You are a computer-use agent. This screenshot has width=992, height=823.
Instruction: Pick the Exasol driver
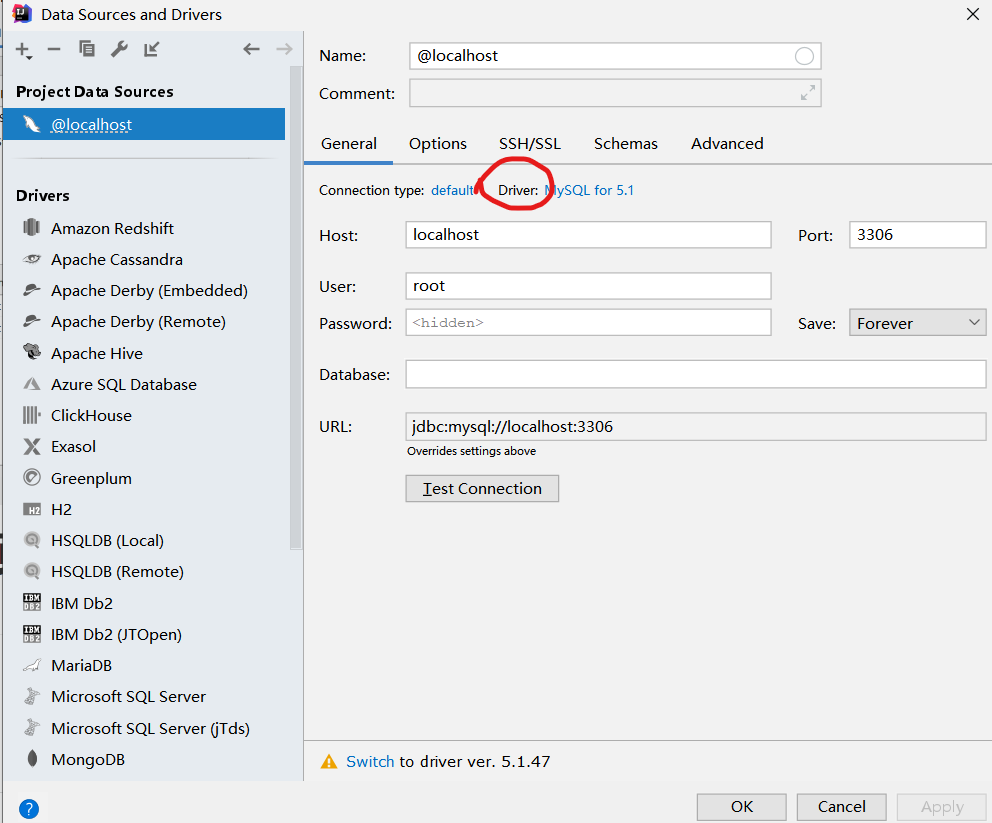73,446
